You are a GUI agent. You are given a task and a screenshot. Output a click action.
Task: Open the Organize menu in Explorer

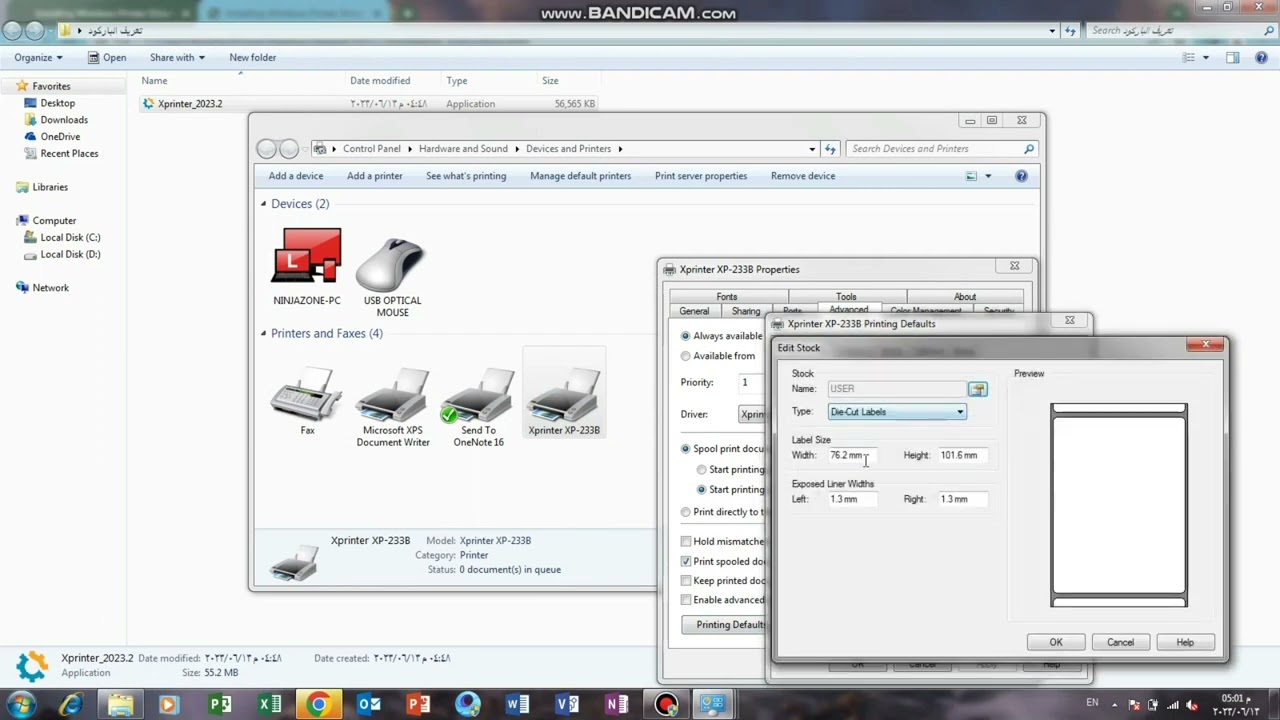point(40,57)
